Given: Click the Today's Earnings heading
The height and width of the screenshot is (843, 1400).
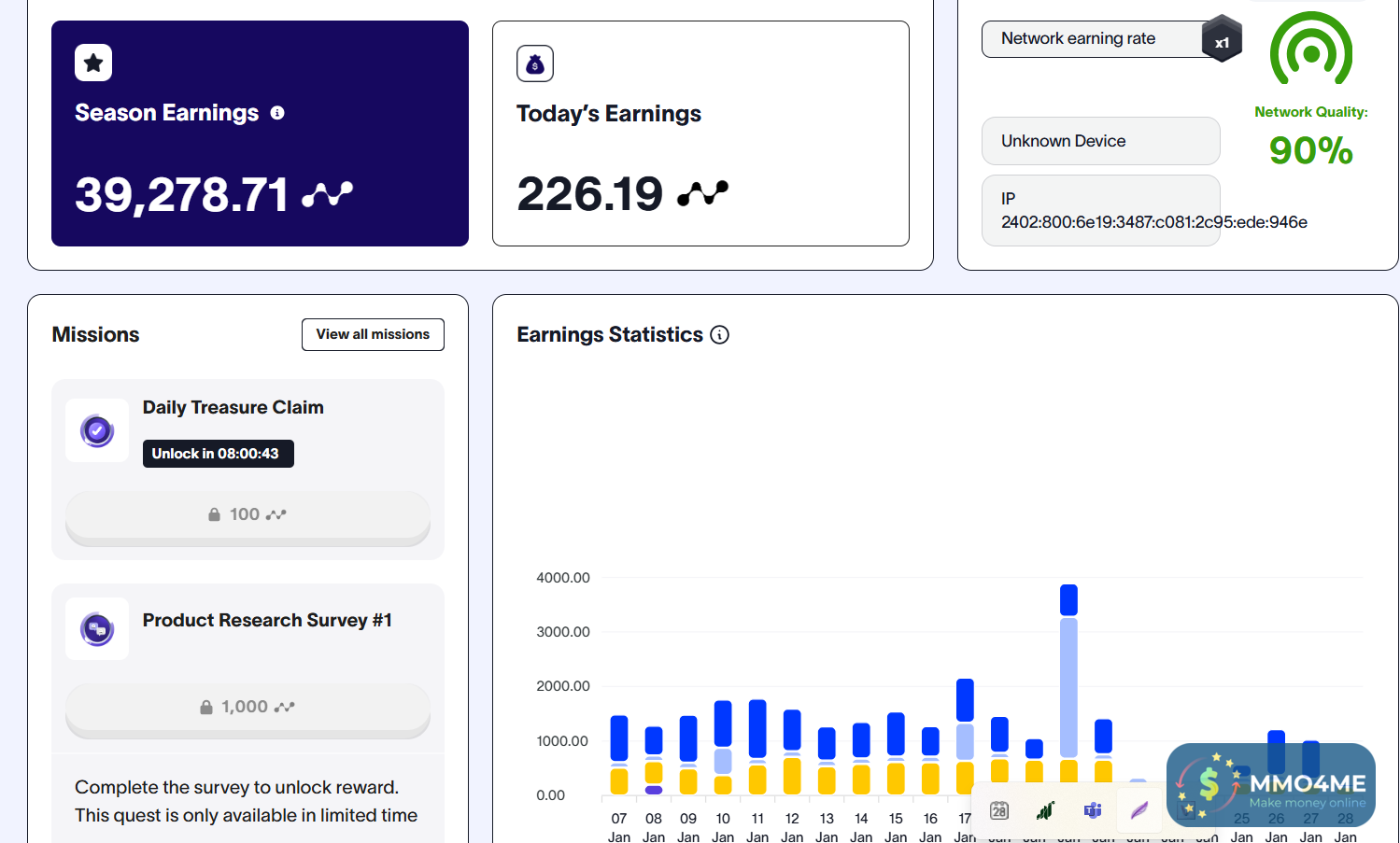Looking at the screenshot, I should (x=609, y=114).
